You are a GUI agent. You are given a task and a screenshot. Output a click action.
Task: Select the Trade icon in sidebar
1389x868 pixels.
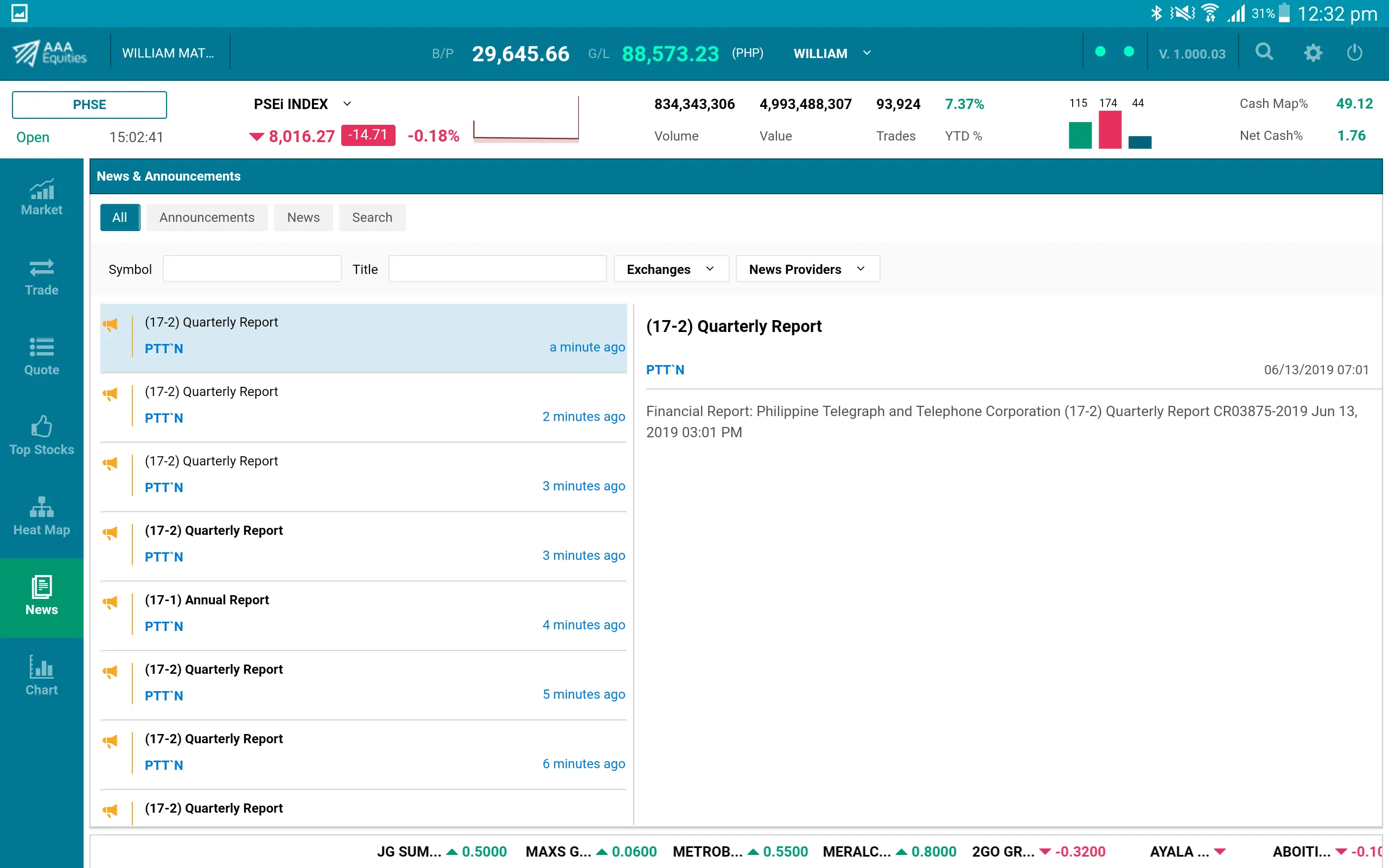tap(41, 275)
